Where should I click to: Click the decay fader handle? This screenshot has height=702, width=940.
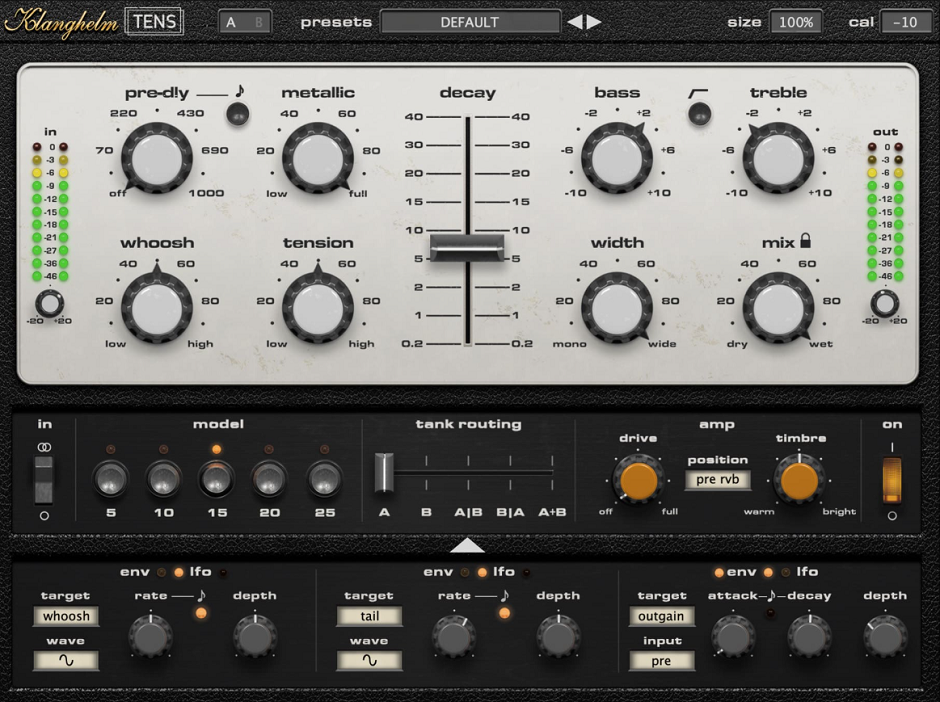coord(467,248)
